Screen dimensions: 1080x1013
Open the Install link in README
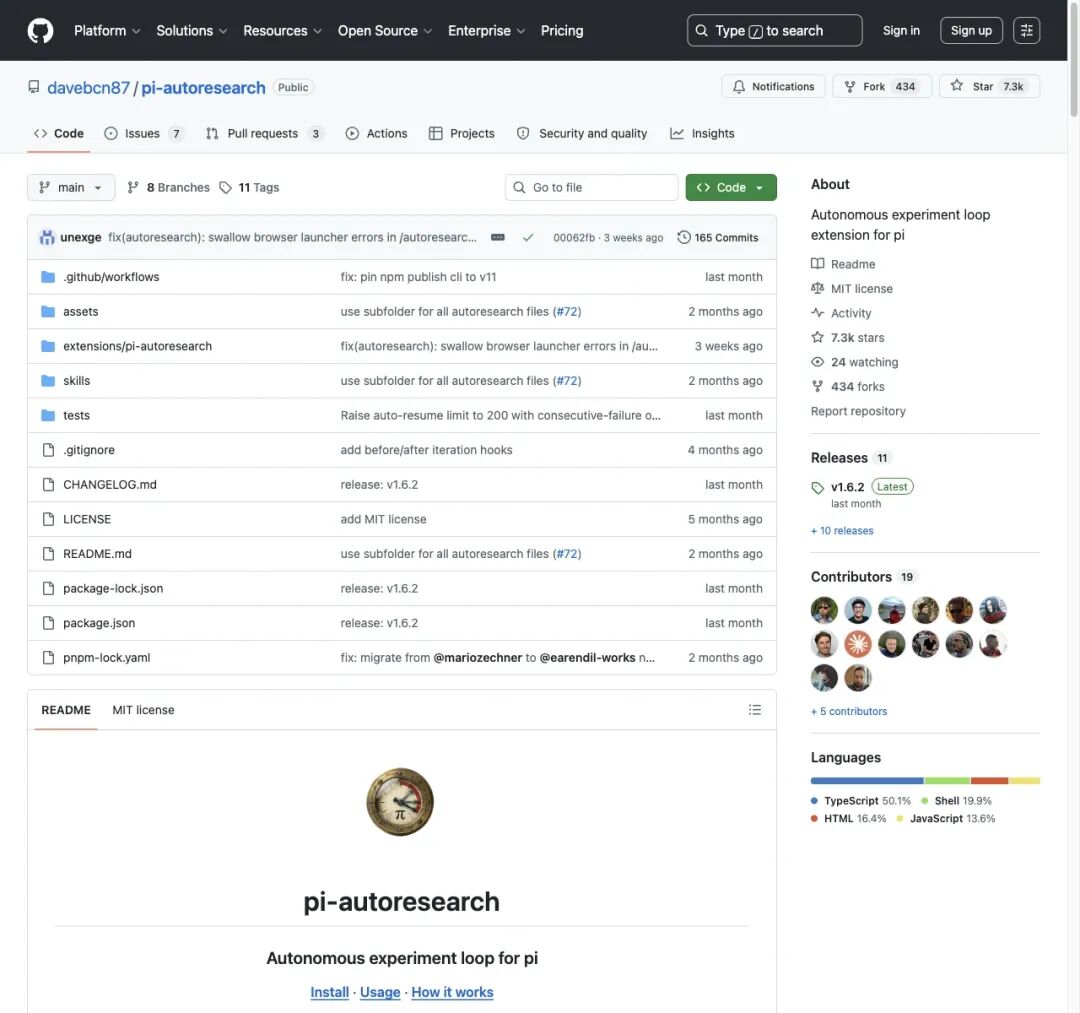[x=329, y=992]
